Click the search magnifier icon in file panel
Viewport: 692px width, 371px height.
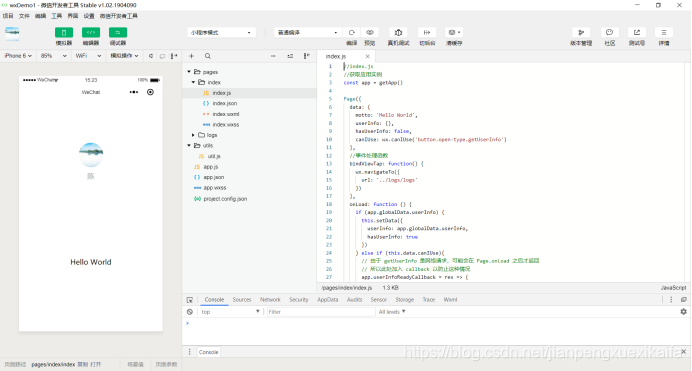coord(208,56)
